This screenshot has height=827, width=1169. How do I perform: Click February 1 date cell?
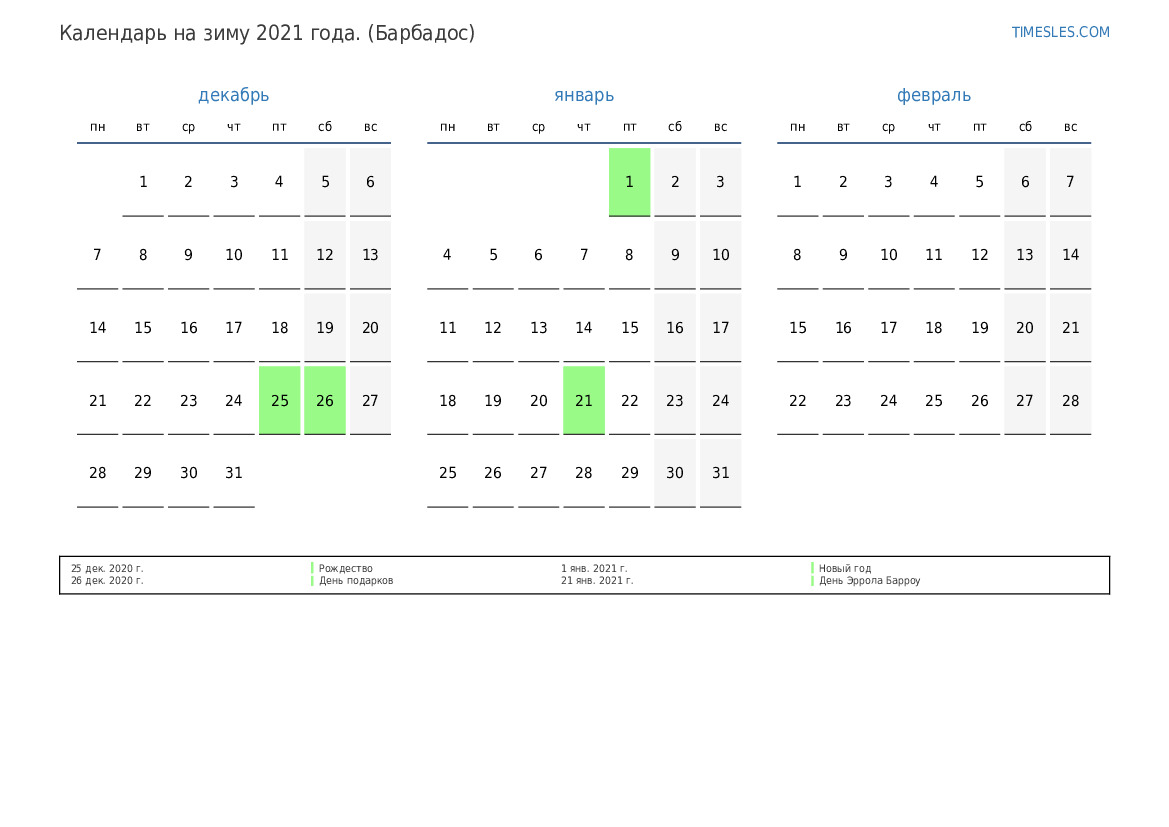point(798,182)
